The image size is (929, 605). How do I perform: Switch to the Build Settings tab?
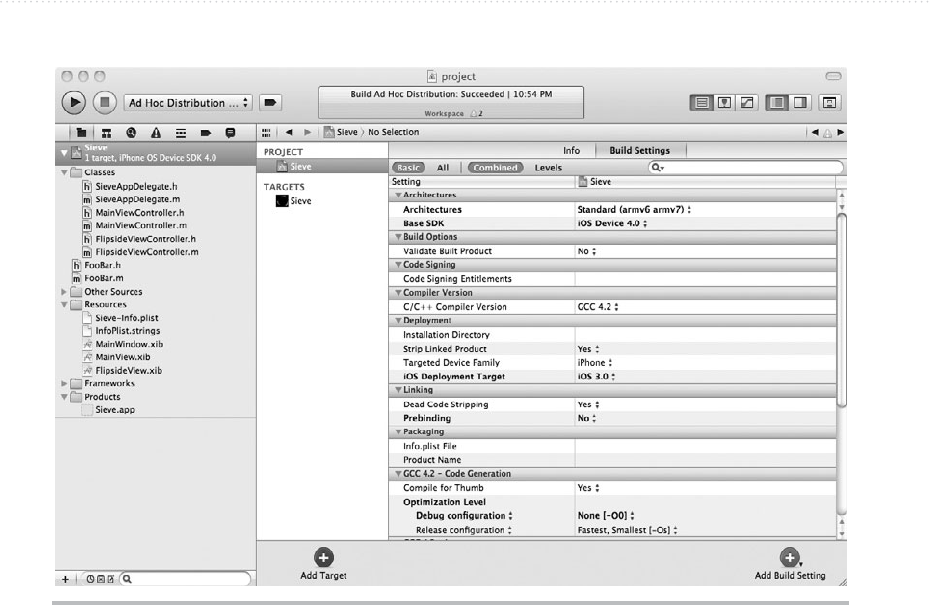639,151
